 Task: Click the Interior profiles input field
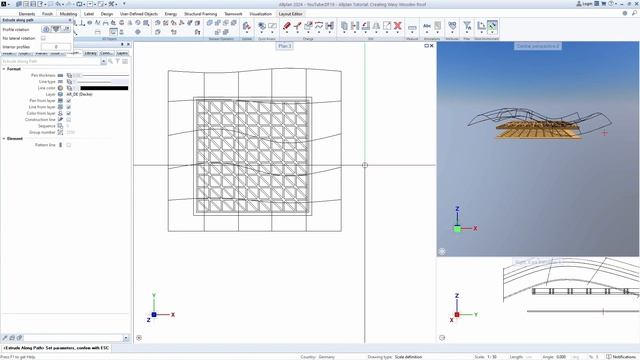56,47
